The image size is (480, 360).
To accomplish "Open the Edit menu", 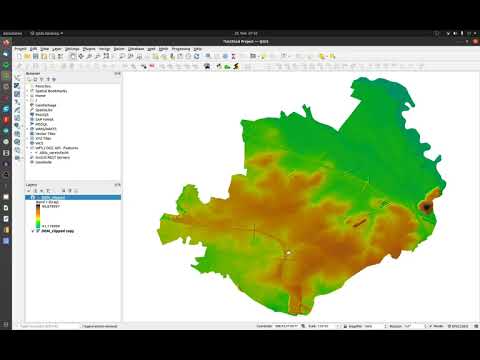I will click(x=33, y=49).
